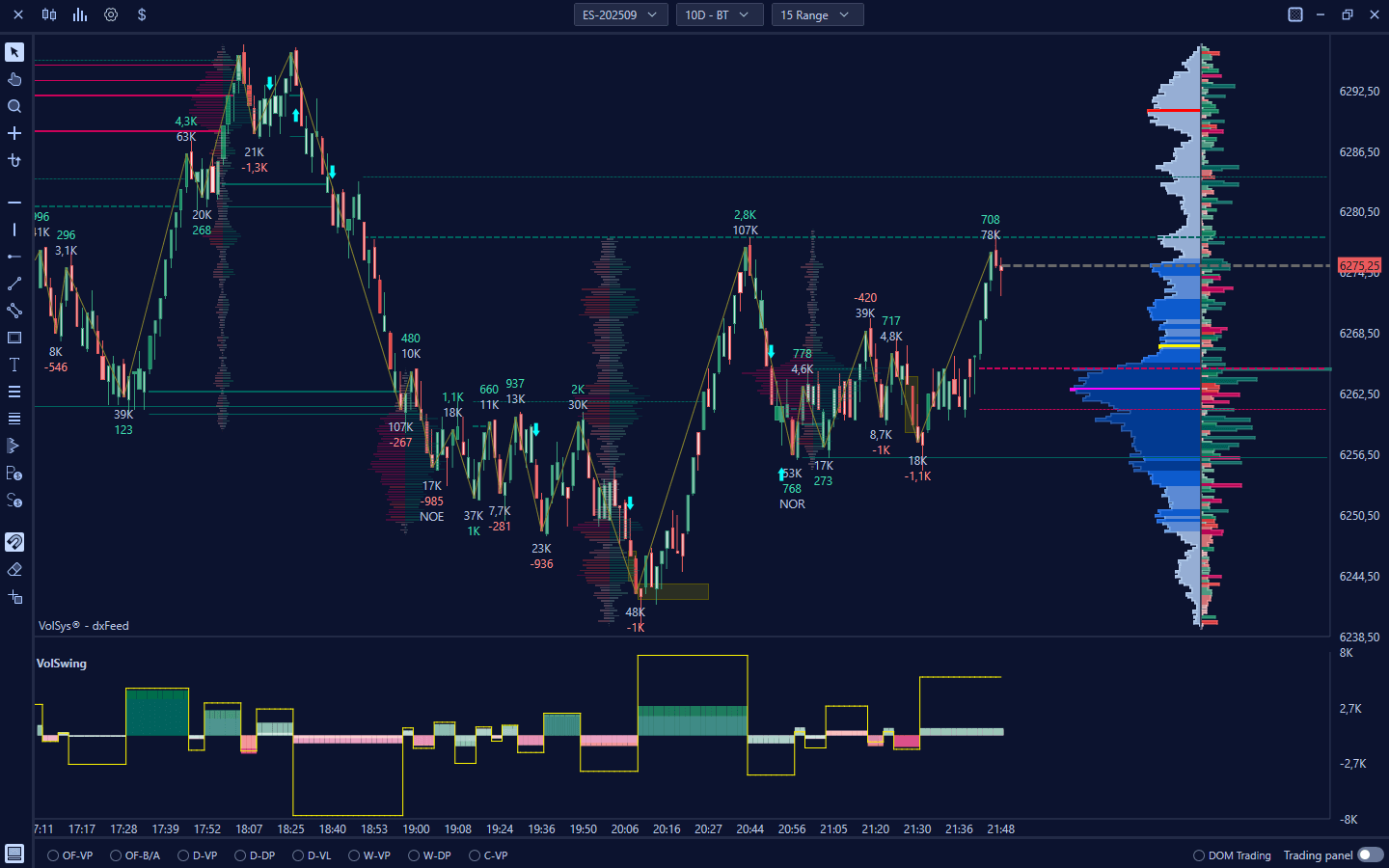Turn on the D-VP radio option
Viewport: 1389px width, 868px height.
[x=183, y=855]
